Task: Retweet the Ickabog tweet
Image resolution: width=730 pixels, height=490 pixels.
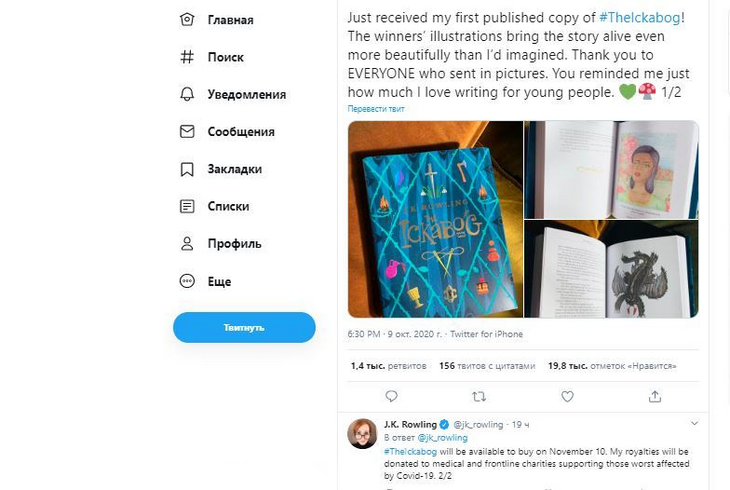Action: [479, 397]
